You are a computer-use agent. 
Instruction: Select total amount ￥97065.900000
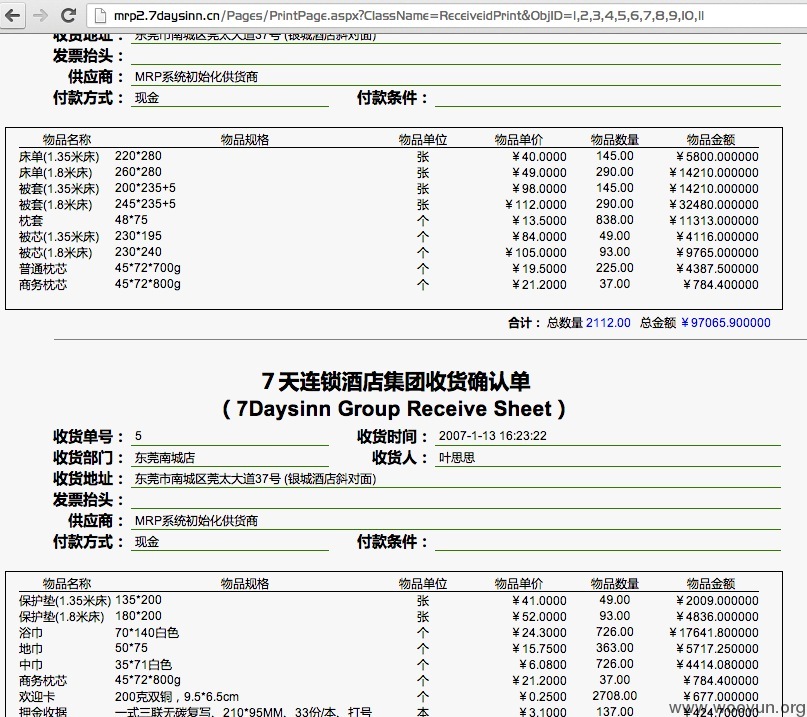[726, 323]
